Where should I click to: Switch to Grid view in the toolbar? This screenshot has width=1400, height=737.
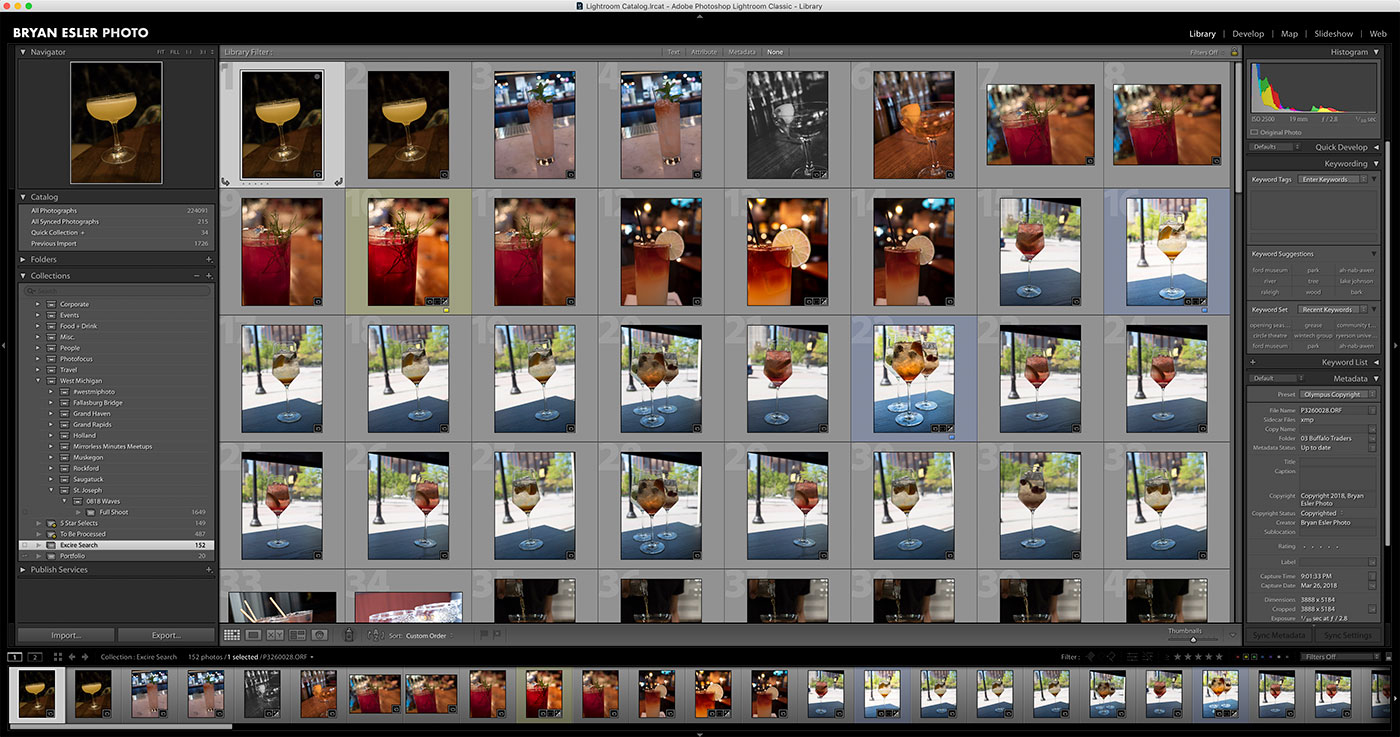231,635
